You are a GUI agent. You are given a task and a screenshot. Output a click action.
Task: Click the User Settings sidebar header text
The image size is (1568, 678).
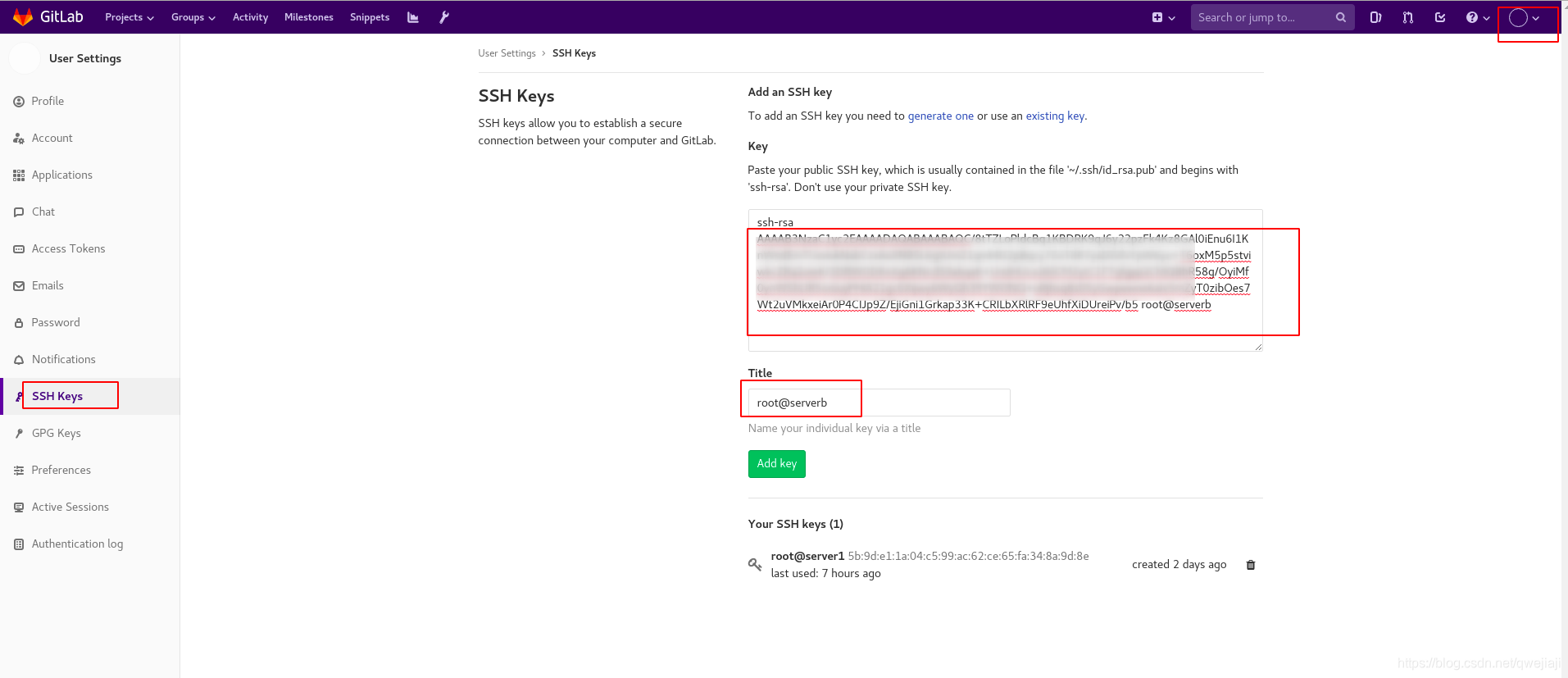pyautogui.click(x=85, y=58)
